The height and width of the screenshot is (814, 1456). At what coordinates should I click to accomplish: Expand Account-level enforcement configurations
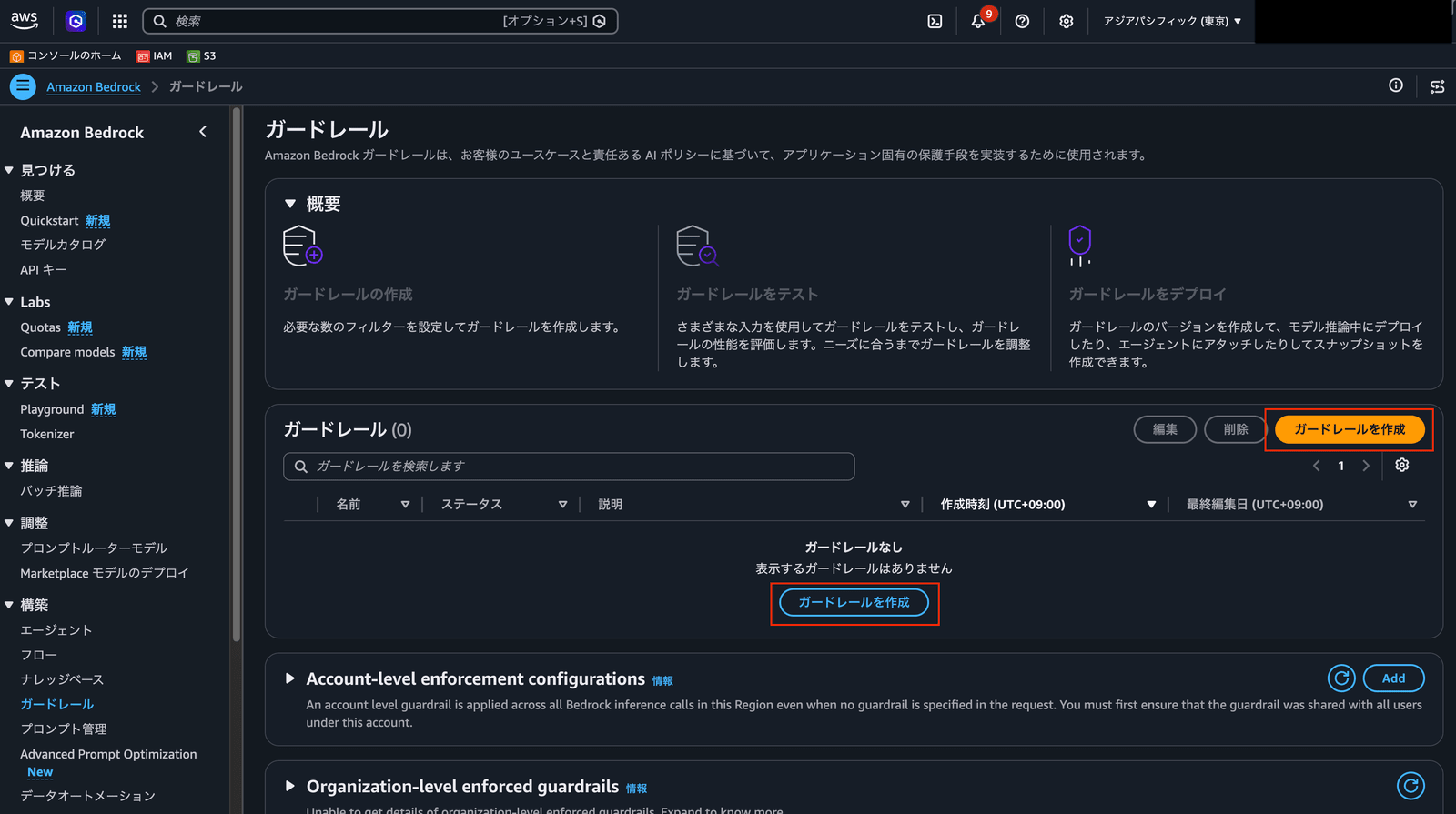[x=290, y=678]
